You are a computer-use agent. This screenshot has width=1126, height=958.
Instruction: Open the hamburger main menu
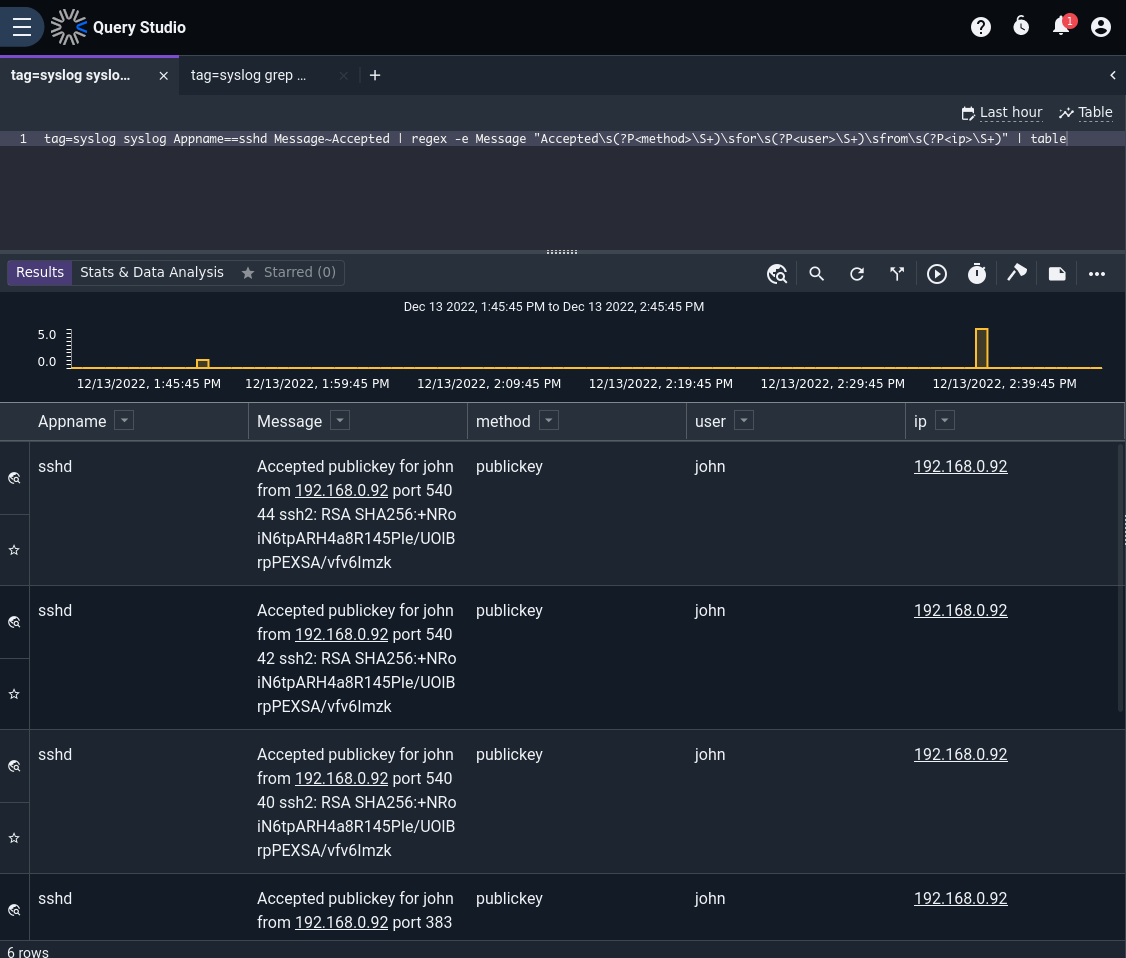pyautogui.click(x=22, y=27)
